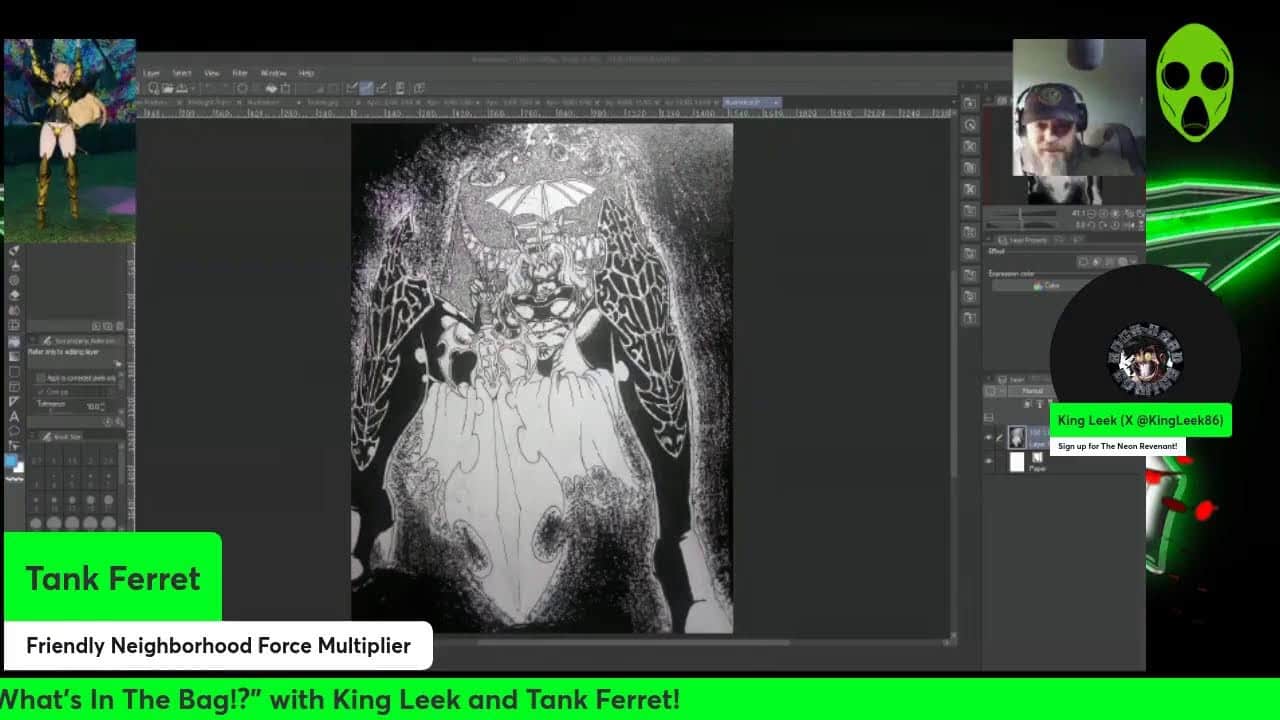Click the Paper layer thumbnail
Image resolution: width=1280 pixels, height=720 pixels.
pyautogui.click(x=1017, y=461)
